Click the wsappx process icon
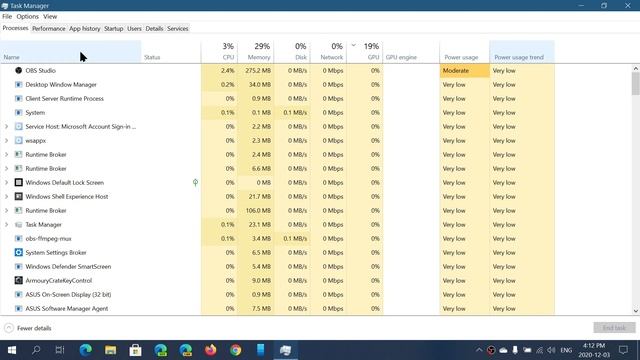Viewport: 640px width, 360px height. [18, 140]
